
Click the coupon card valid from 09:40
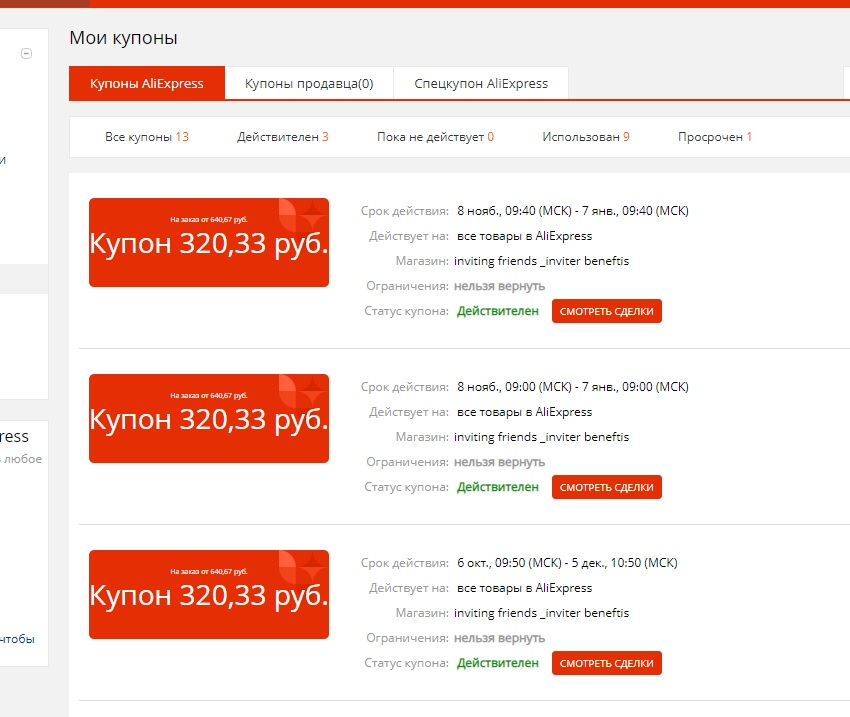(209, 242)
